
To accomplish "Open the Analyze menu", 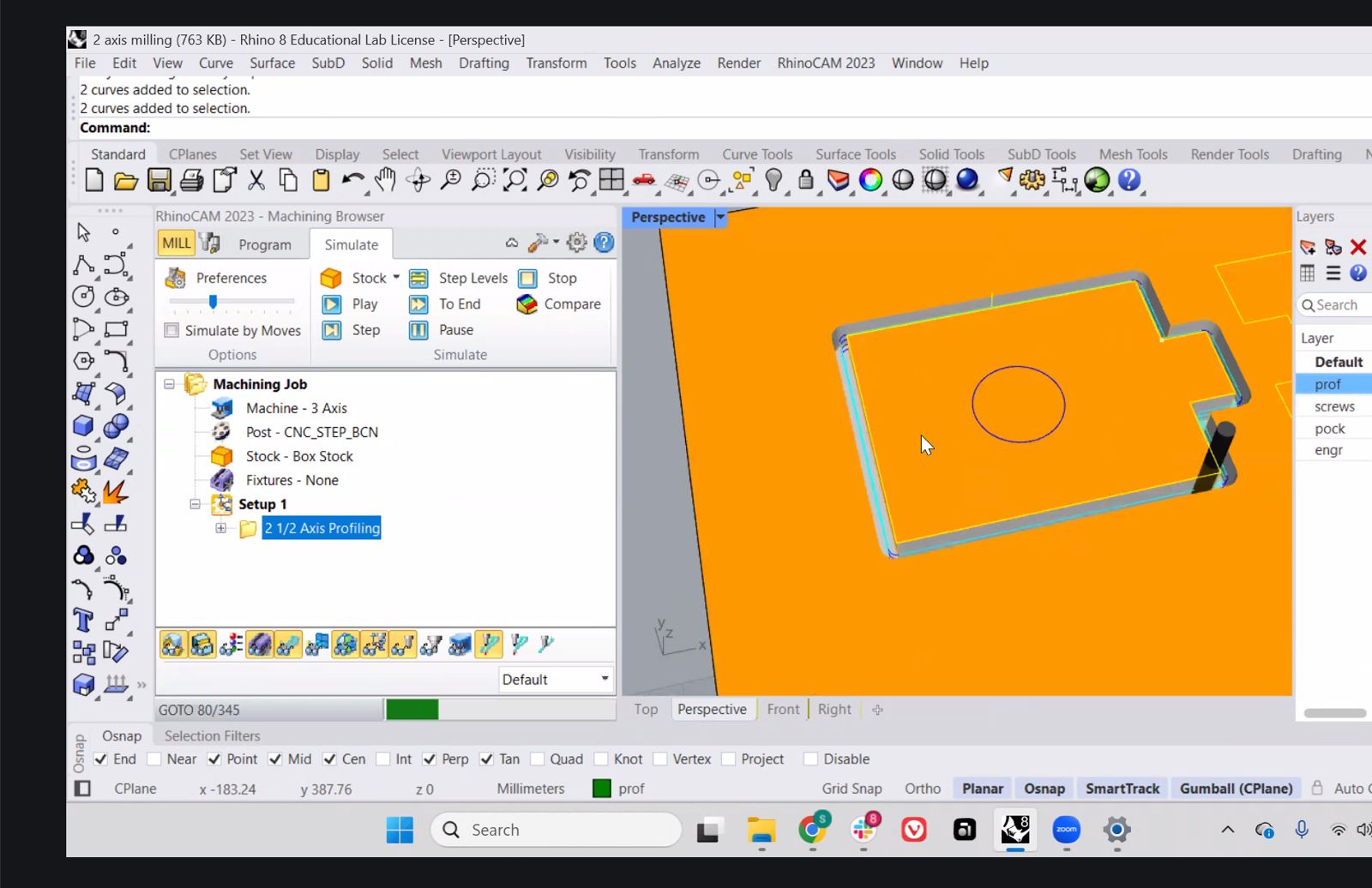I will click(x=677, y=63).
